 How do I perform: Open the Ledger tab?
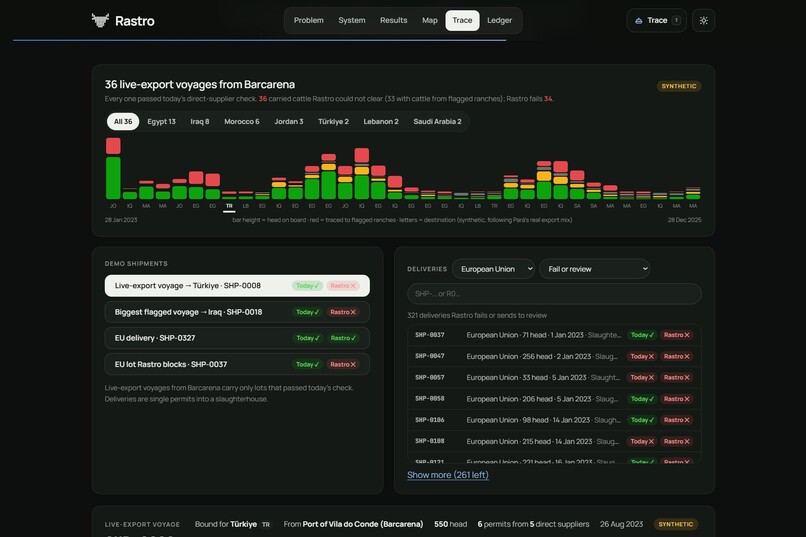(x=499, y=21)
